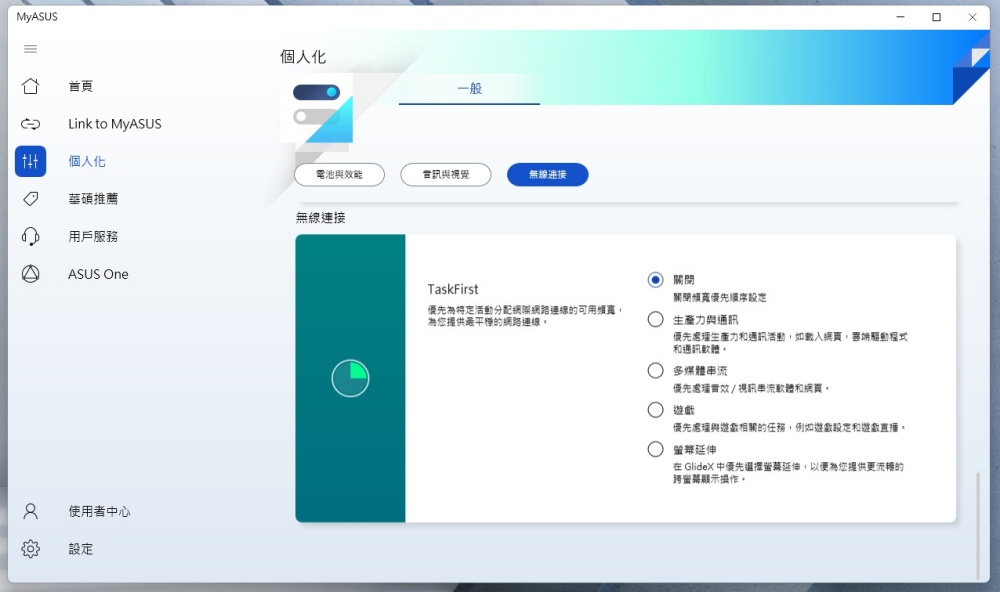The height and width of the screenshot is (592, 1000).
Task: Show the 電池與效能 section
Action: coord(339,175)
